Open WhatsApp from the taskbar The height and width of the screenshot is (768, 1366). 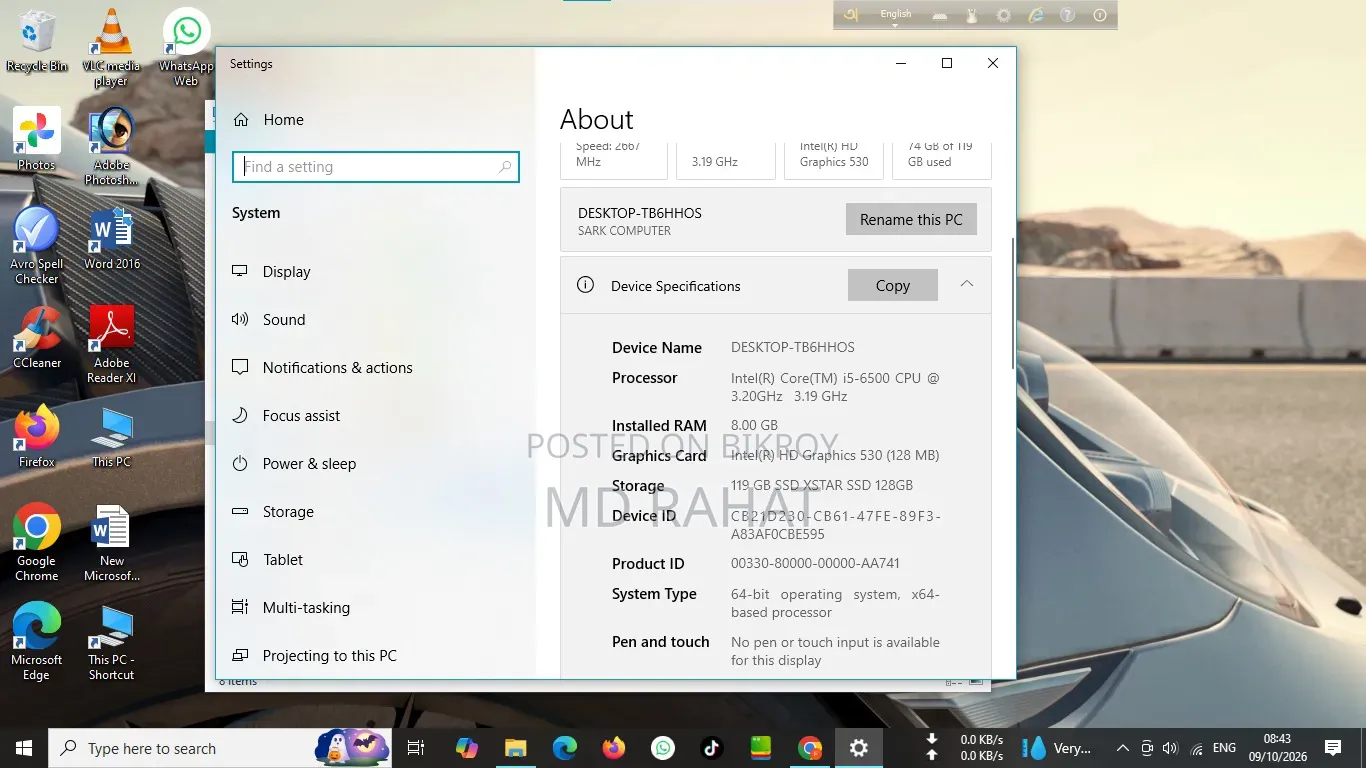pos(662,748)
